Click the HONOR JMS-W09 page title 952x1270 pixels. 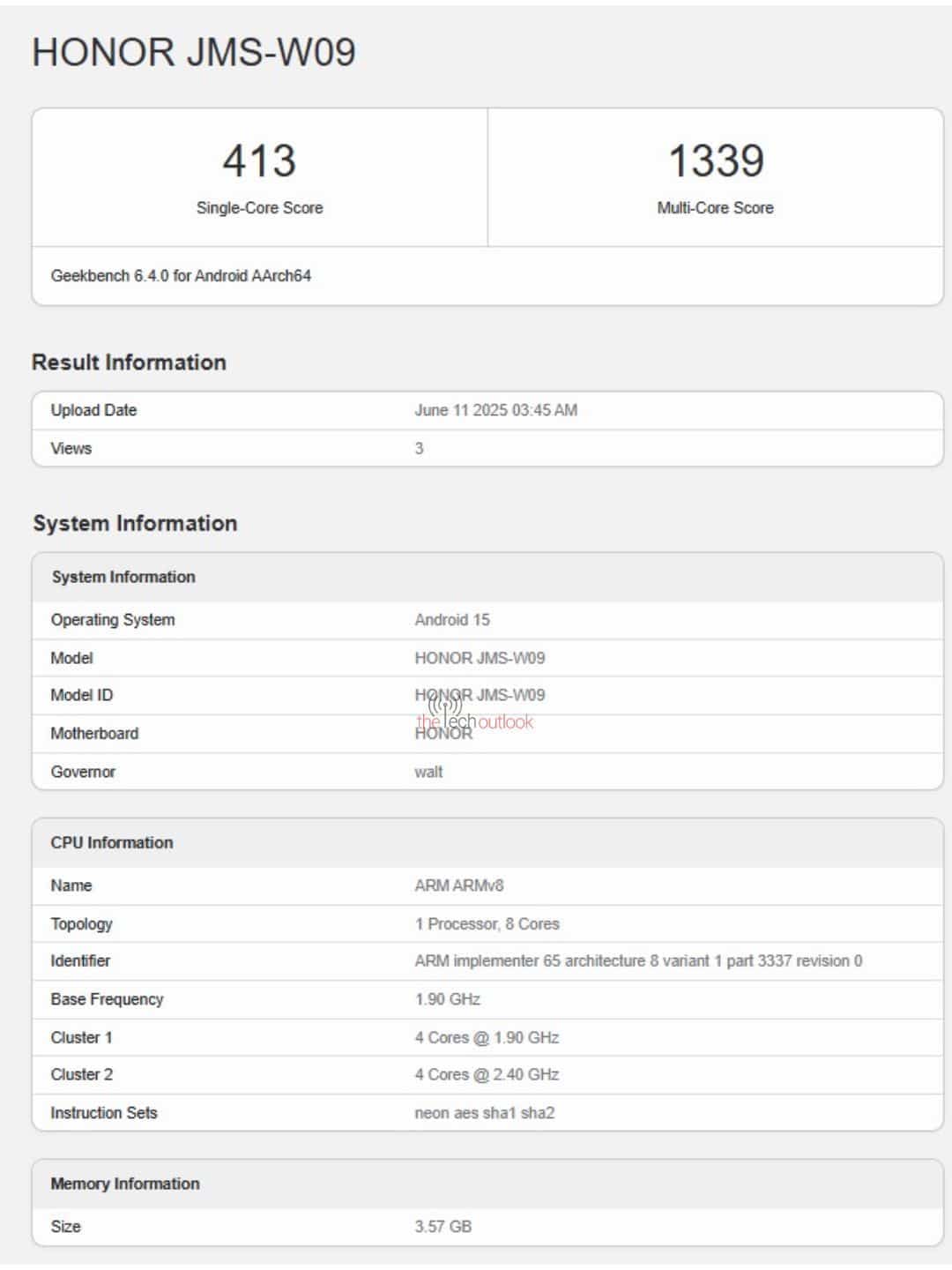point(194,52)
